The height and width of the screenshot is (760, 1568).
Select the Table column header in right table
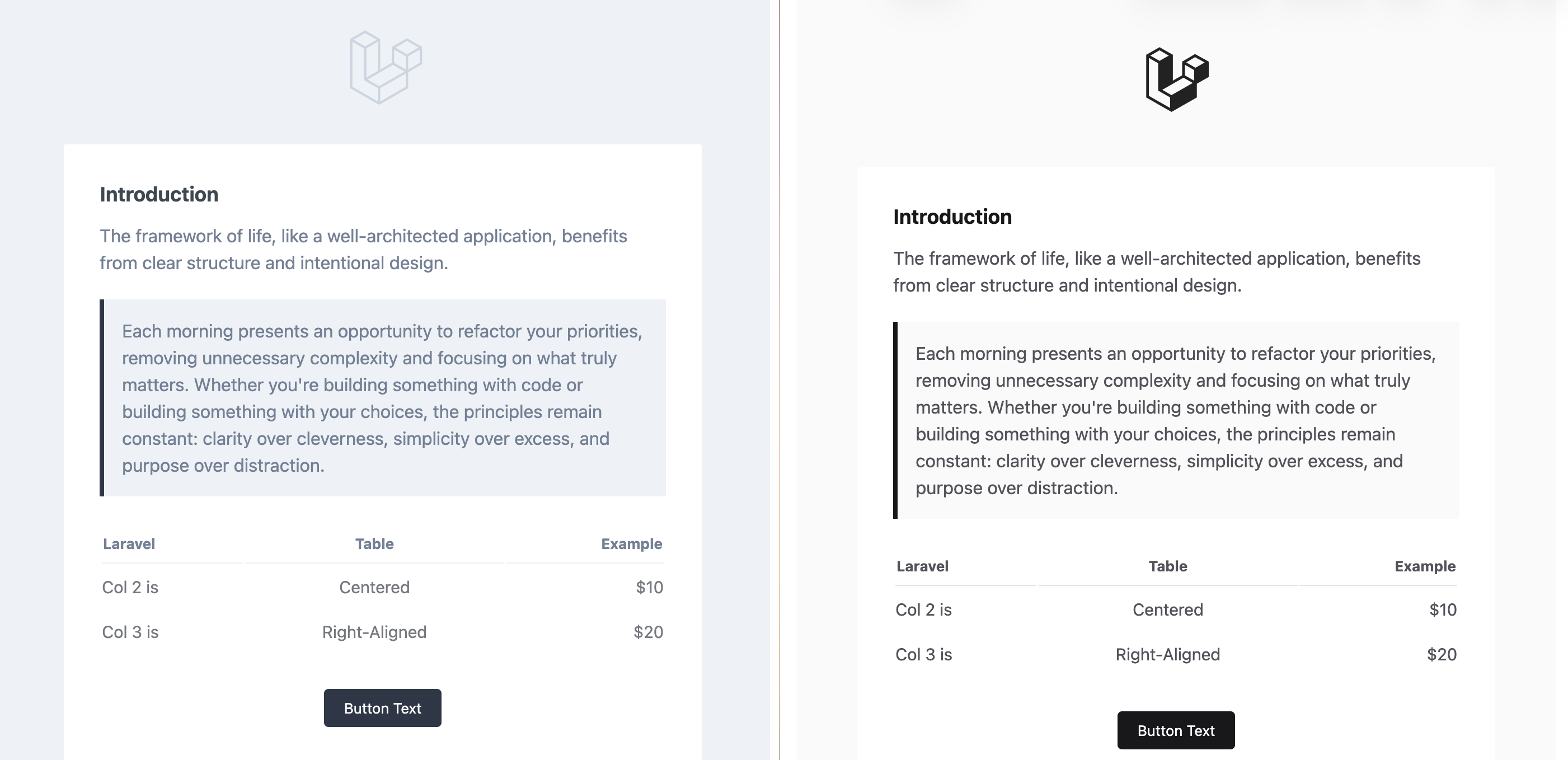click(x=1167, y=566)
